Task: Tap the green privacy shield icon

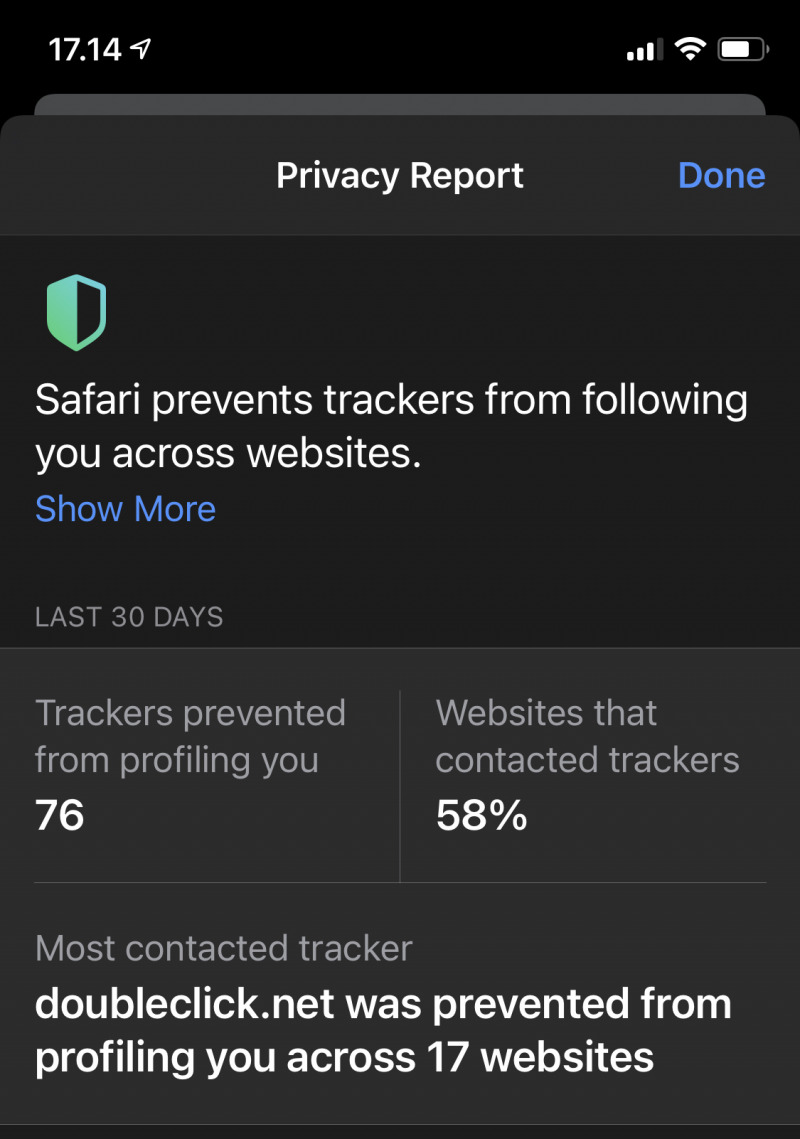Action: click(76, 313)
